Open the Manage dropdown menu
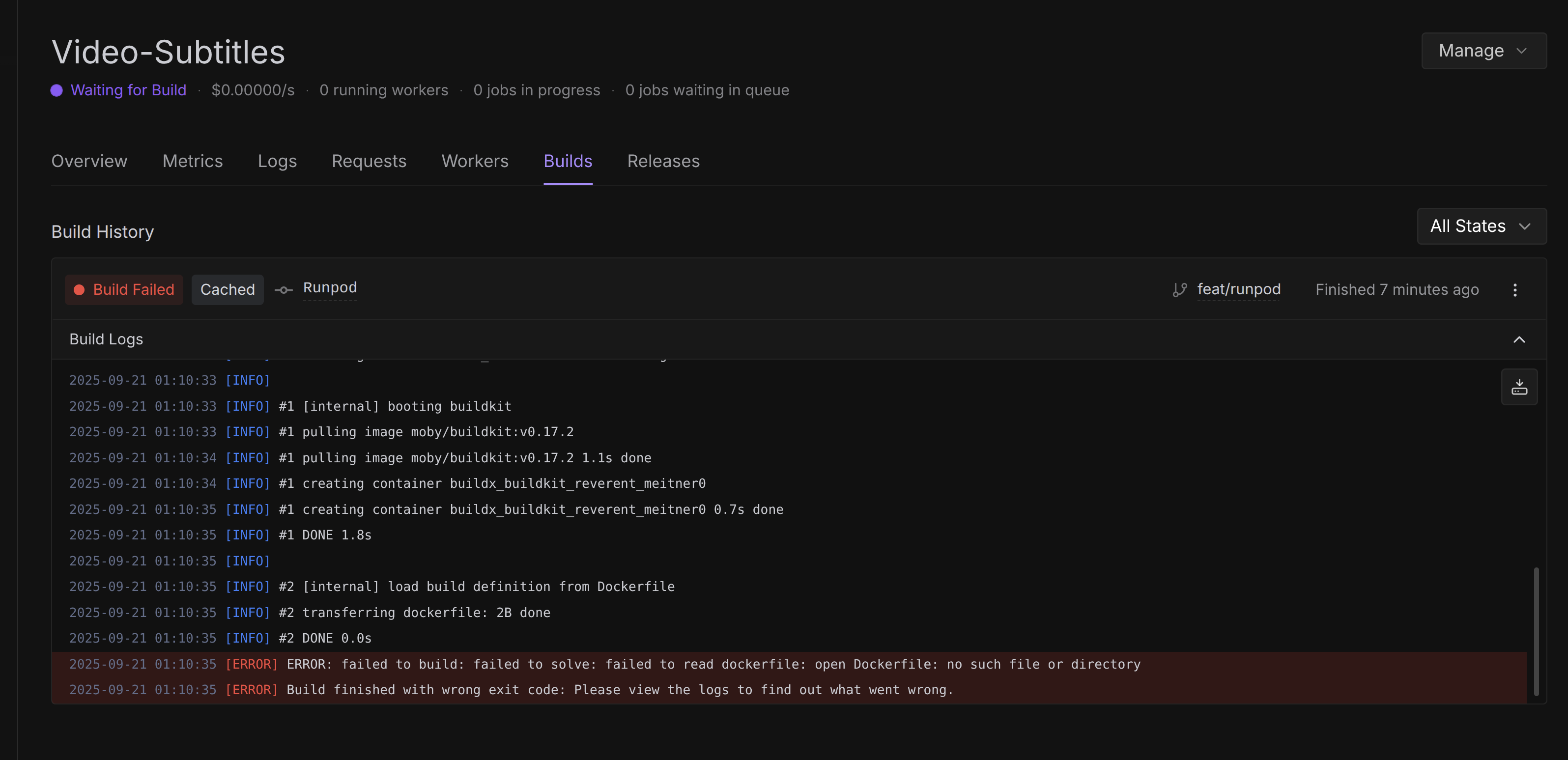Screen dimensions: 1568x760 1483,51
